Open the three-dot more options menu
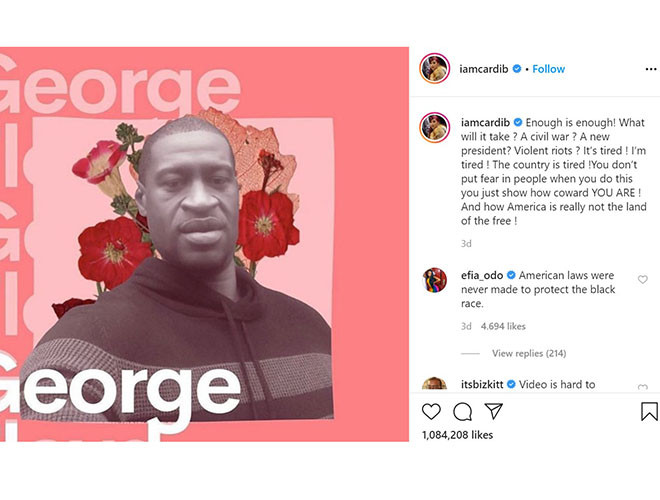Viewport: 660px width, 500px height. click(x=651, y=69)
